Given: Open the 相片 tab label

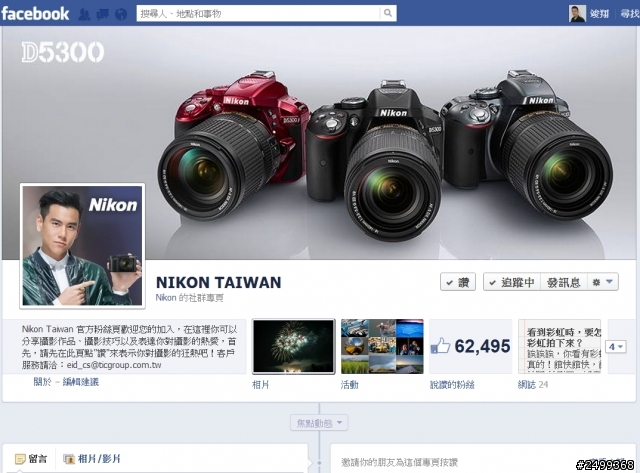Looking at the screenshot, I should (260, 385).
